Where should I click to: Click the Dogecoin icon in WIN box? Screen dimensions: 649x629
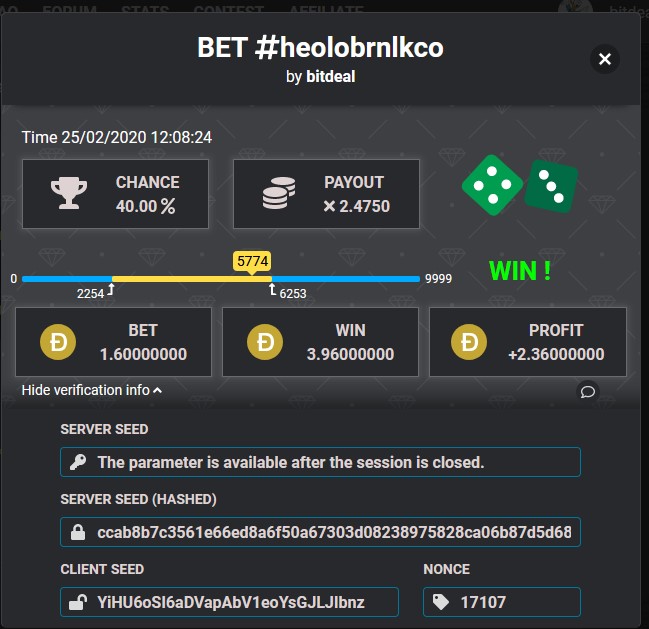(265, 342)
